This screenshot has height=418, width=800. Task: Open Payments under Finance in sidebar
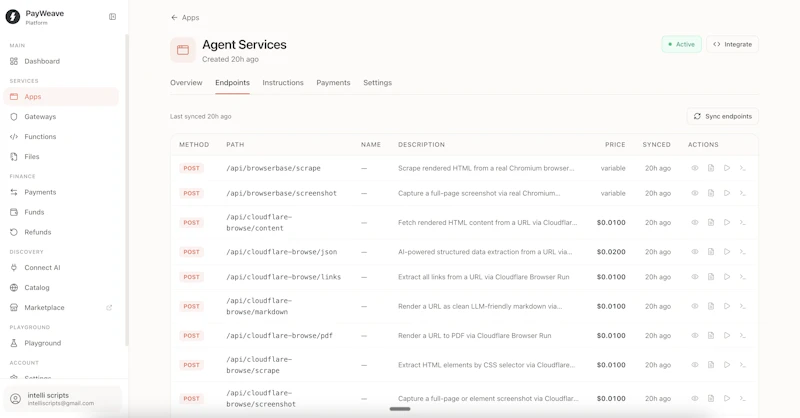tap(61, 192)
